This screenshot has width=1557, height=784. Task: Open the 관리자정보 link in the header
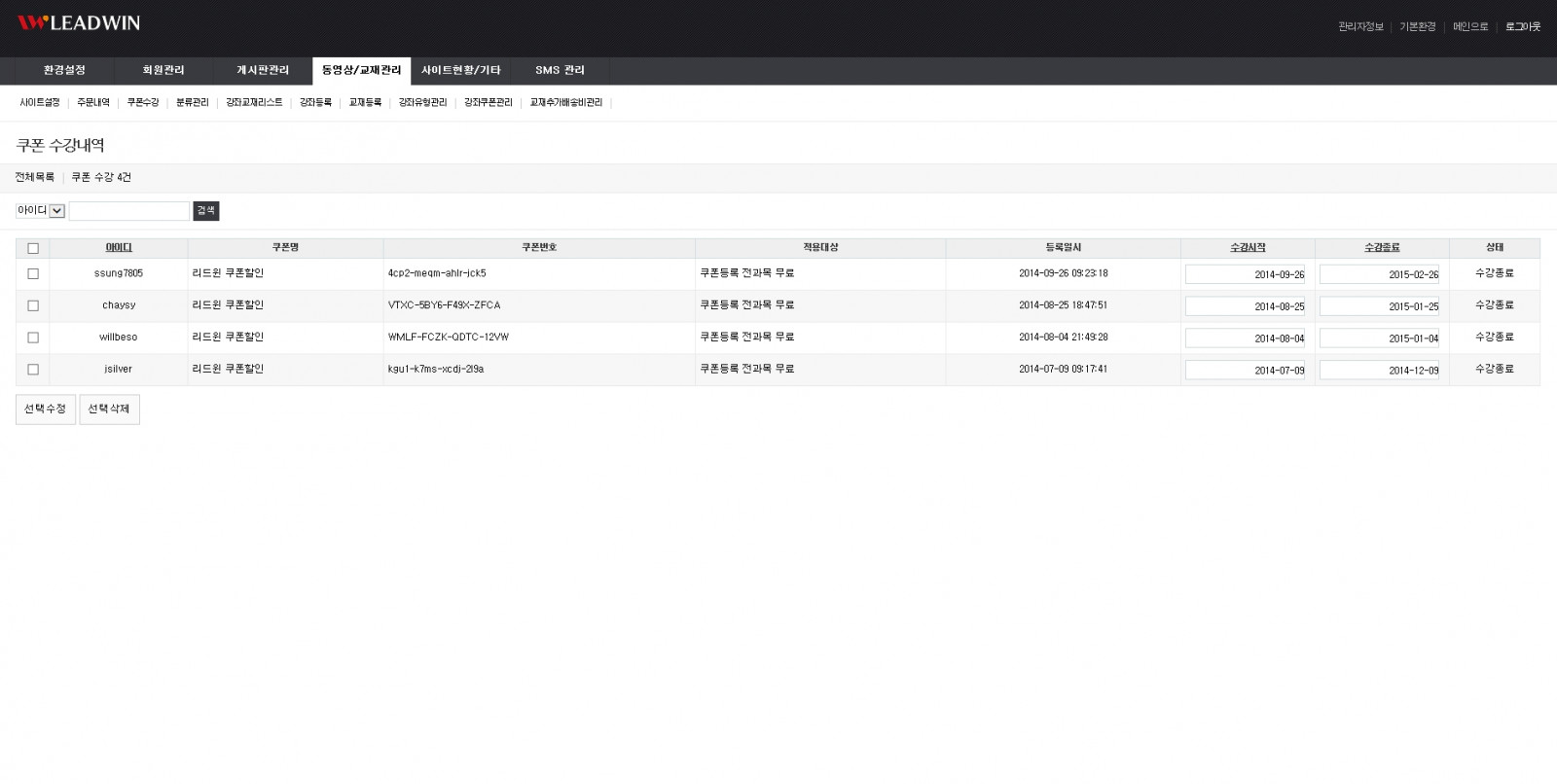point(1360,27)
